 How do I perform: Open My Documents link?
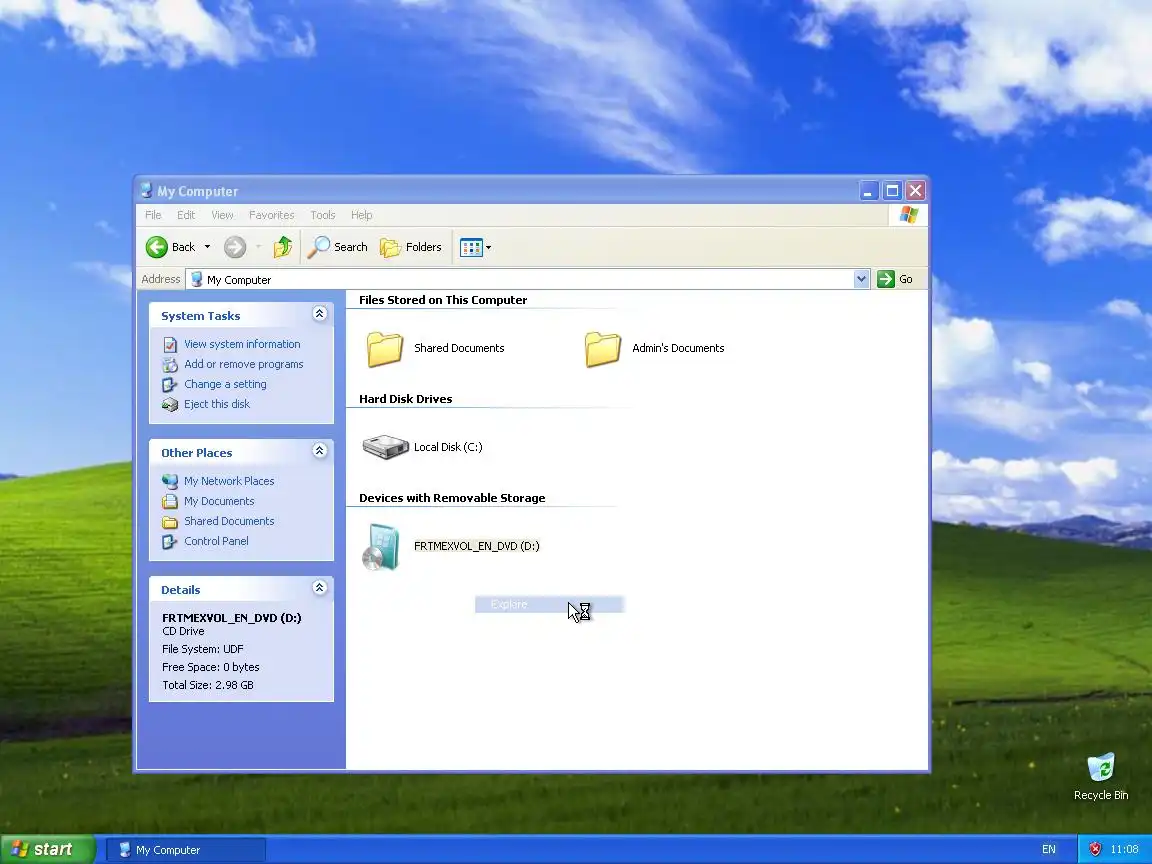(219, 501)
